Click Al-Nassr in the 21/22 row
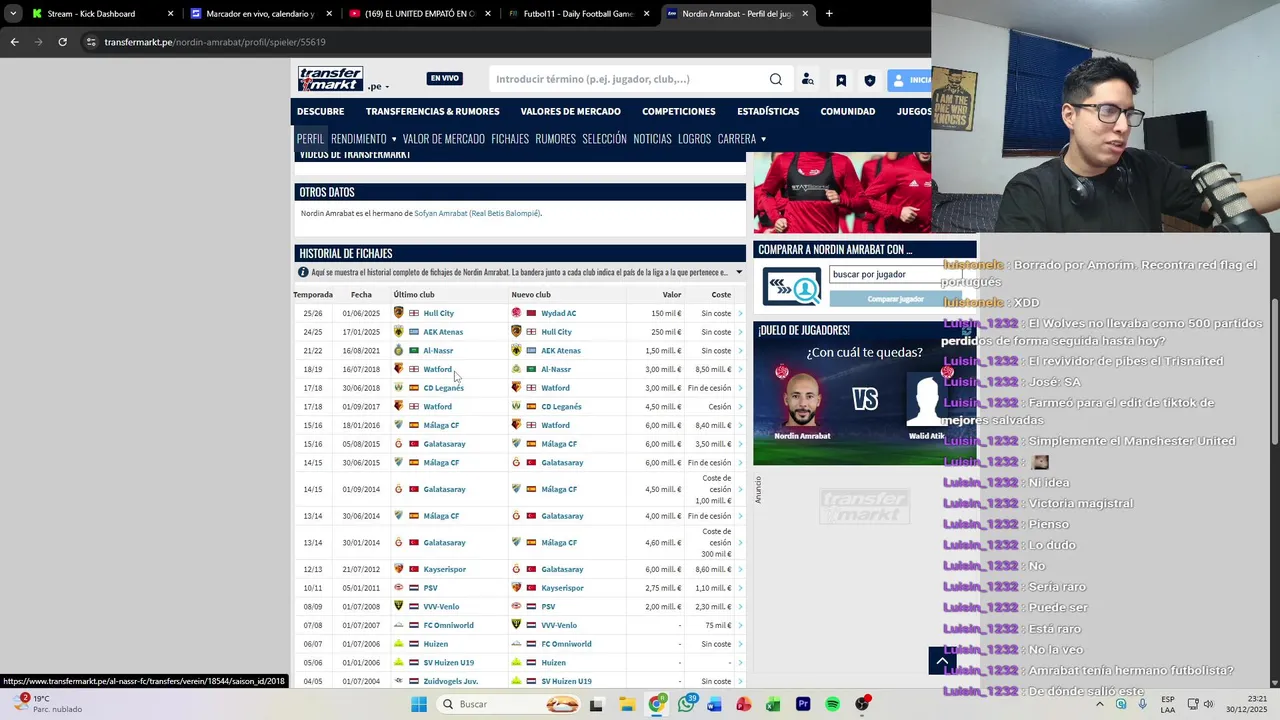Viewport: 1280px width, 720px height. (438, 351)
